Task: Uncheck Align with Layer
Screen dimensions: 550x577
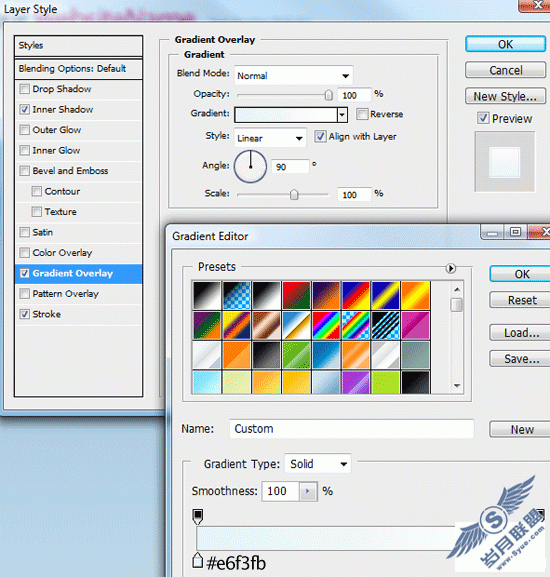Action: (320, 137)
